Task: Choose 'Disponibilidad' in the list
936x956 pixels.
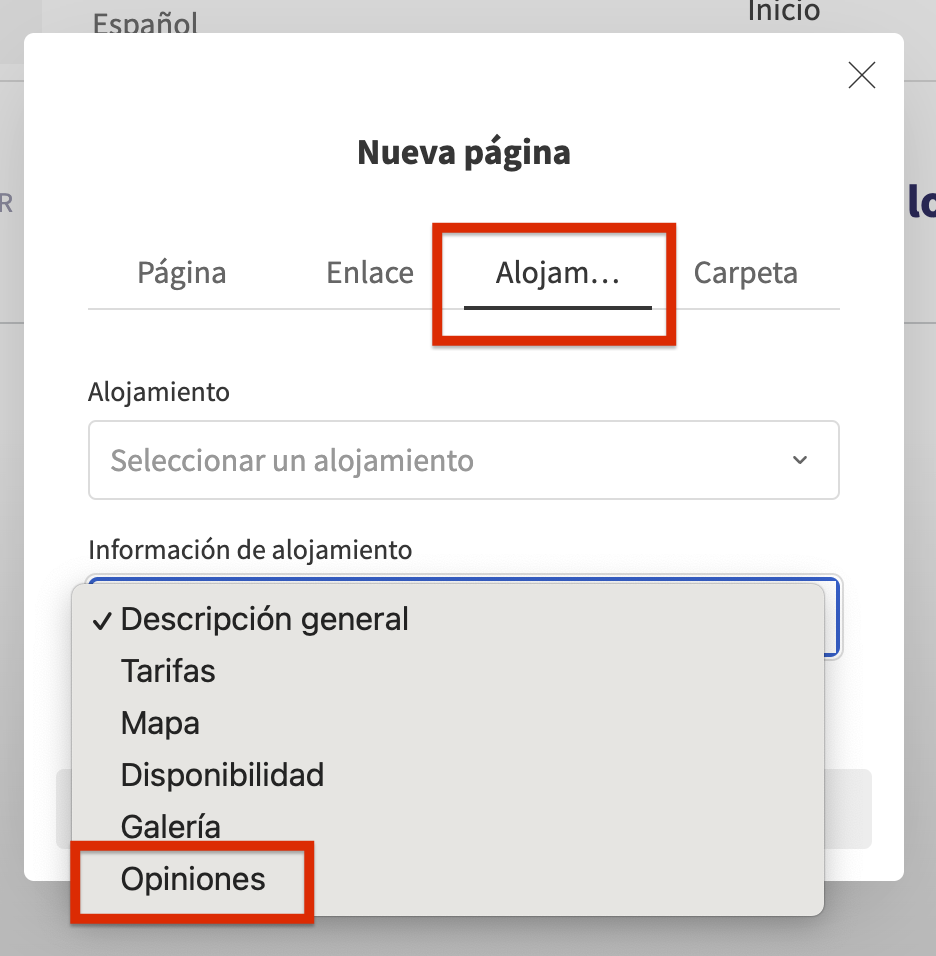Action: 222,775
